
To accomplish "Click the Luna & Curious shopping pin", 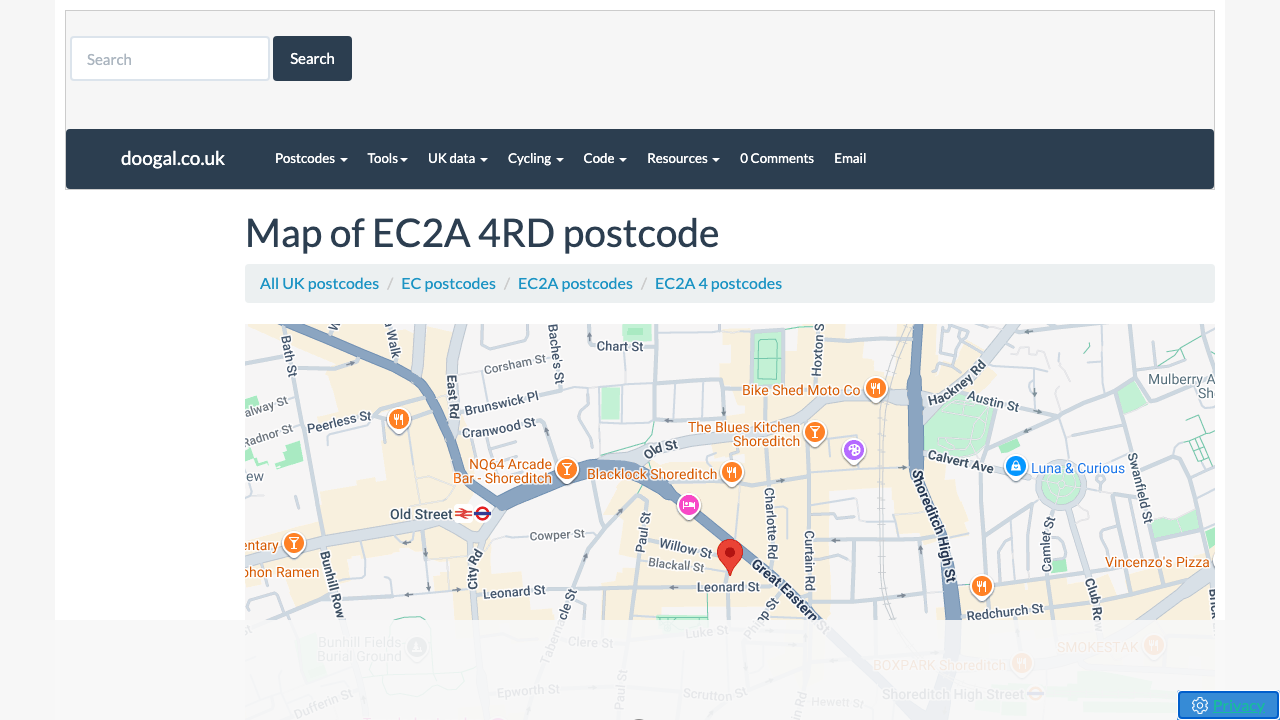I will click(1016, 466).
